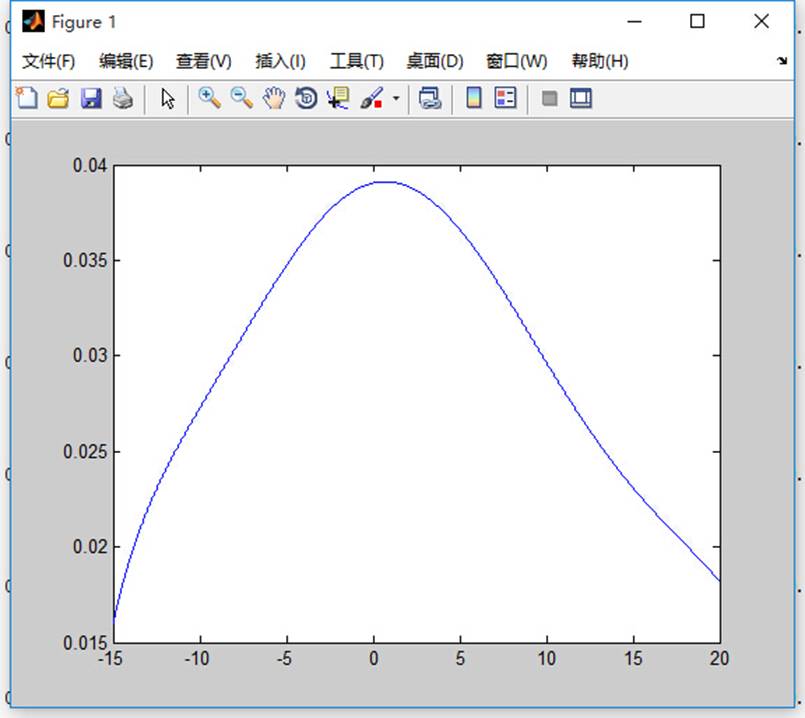Expand the Brush tool color dropdown arrow
805x718 pixels.
tap(396, 99)
